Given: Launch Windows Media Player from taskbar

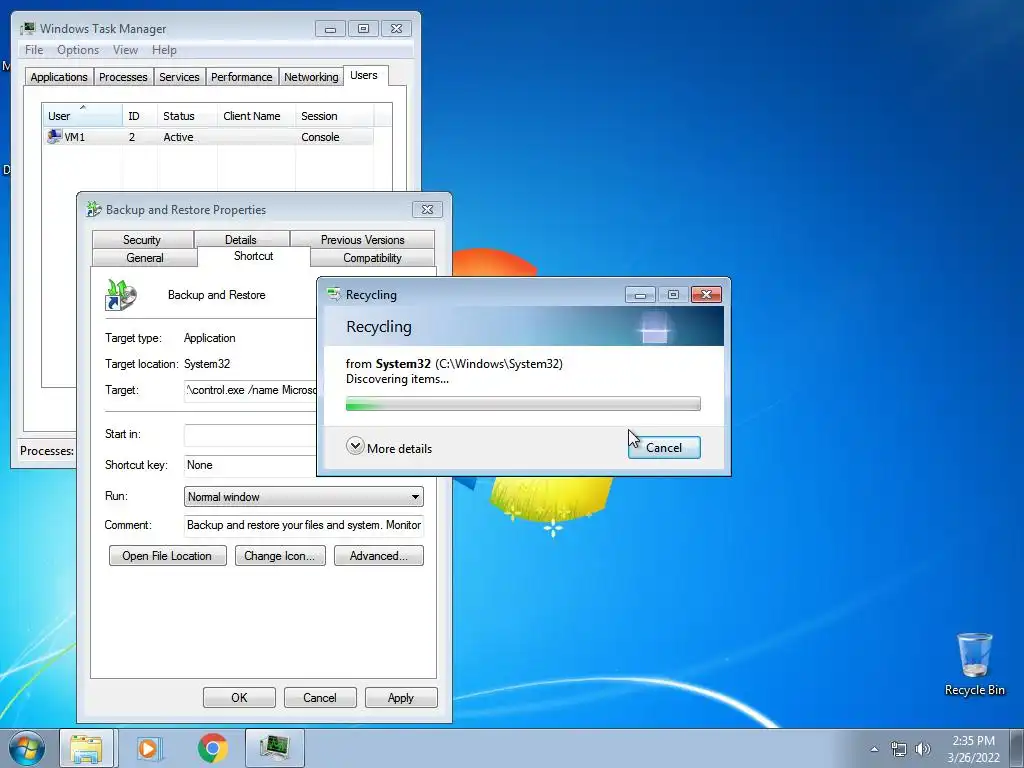Looking at the screenshot, I should point(148,748).
